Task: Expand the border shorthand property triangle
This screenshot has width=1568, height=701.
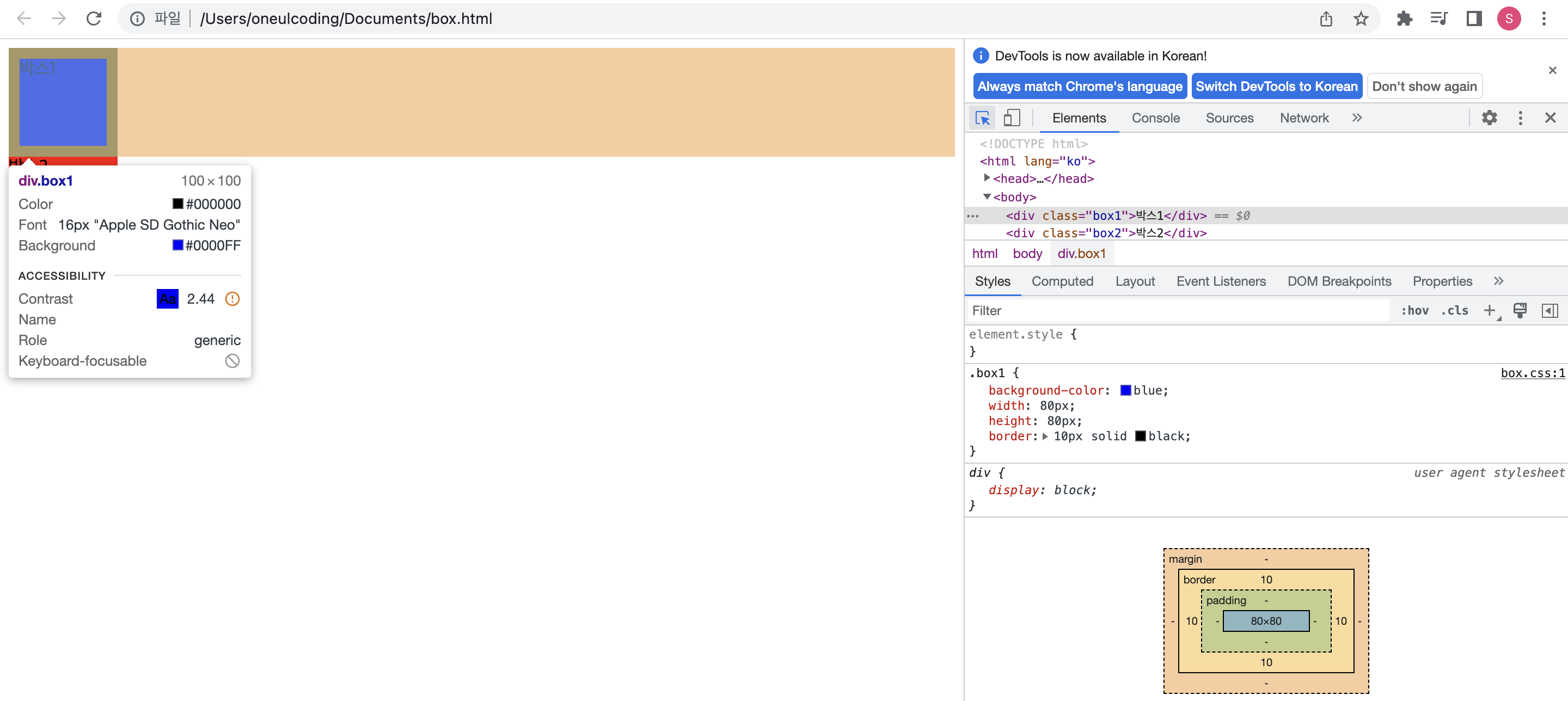Action: click(1045, 436)
